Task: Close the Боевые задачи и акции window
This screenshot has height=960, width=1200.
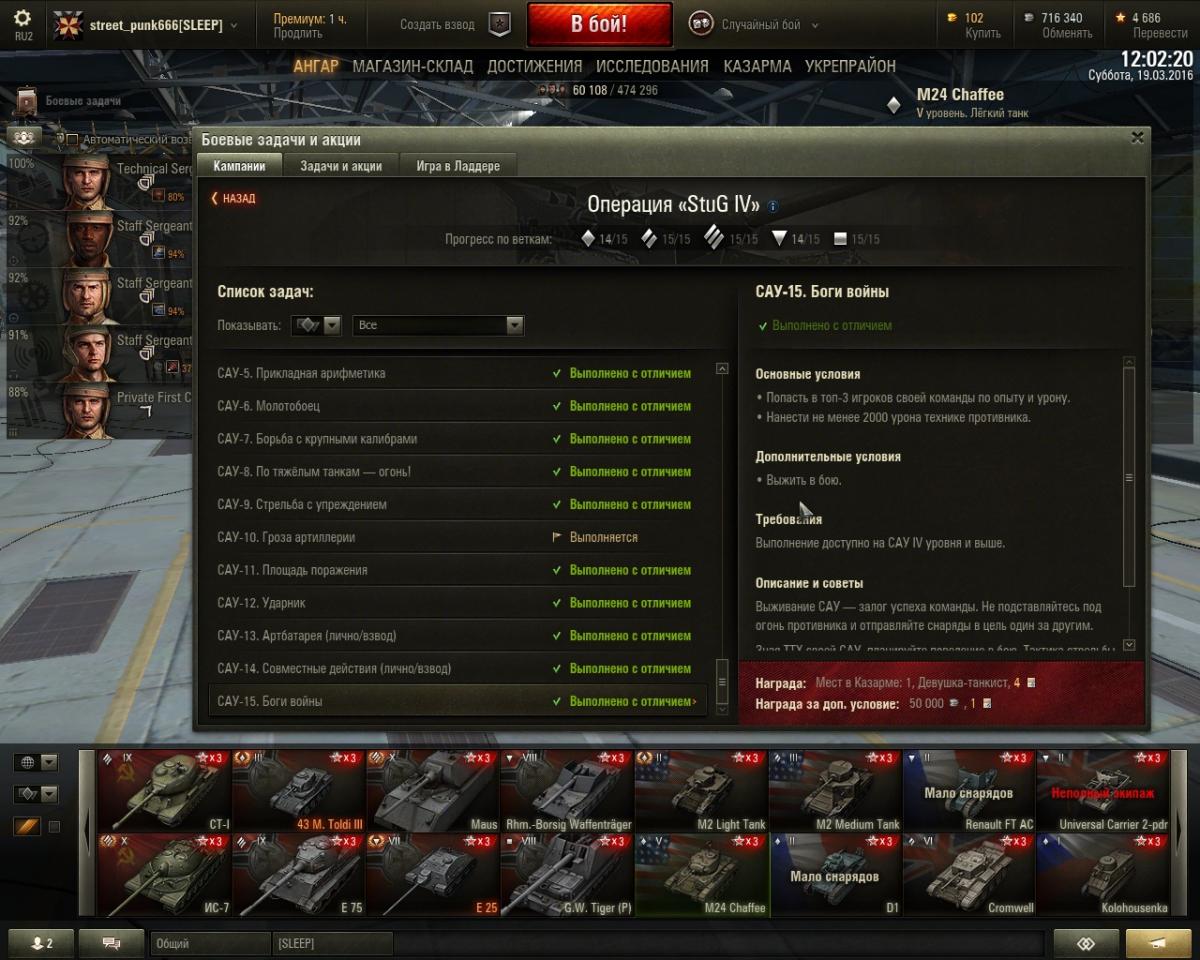Action: (1137, 138)
